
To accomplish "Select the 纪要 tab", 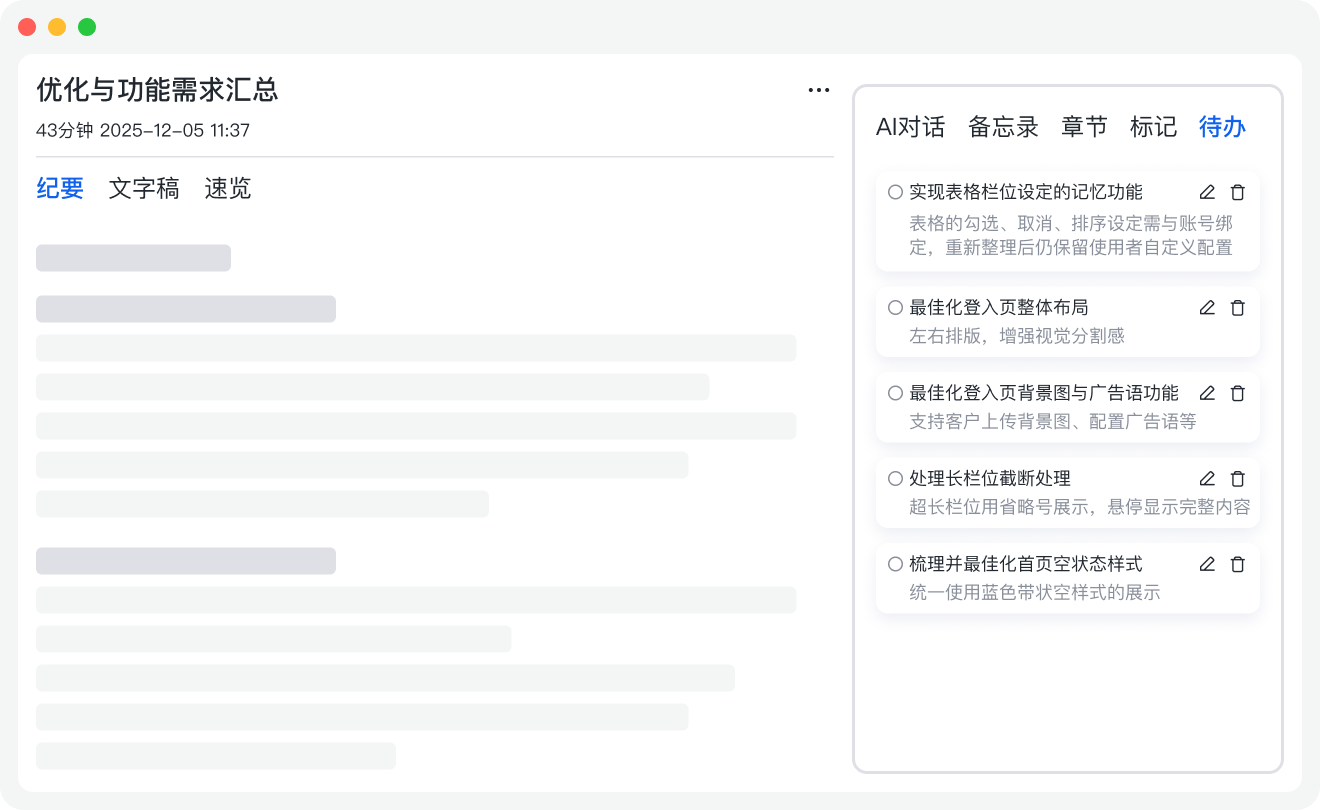I will click(x=60, y=188).
